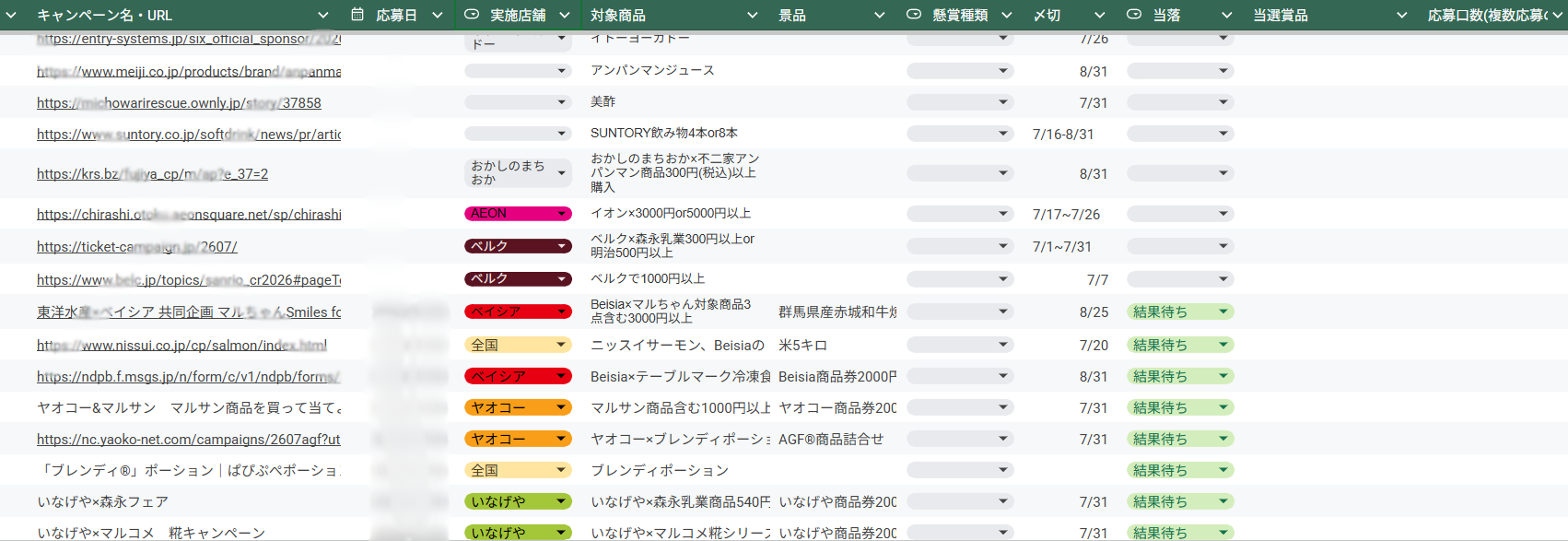Open the 対象商品 column dropdown arrow

pos(753,16)
